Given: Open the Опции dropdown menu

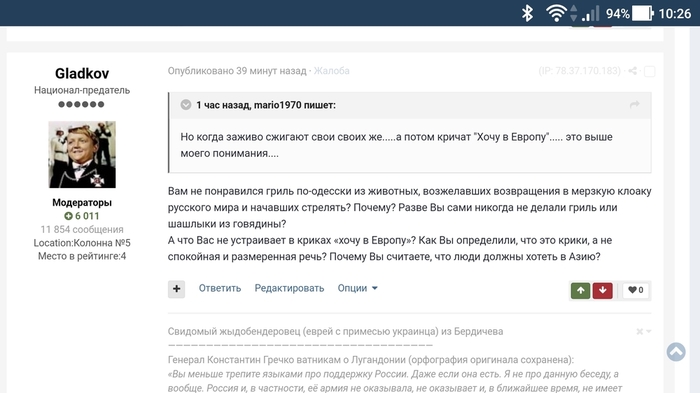Looking at the screenshot, I should tap(358, 288).
